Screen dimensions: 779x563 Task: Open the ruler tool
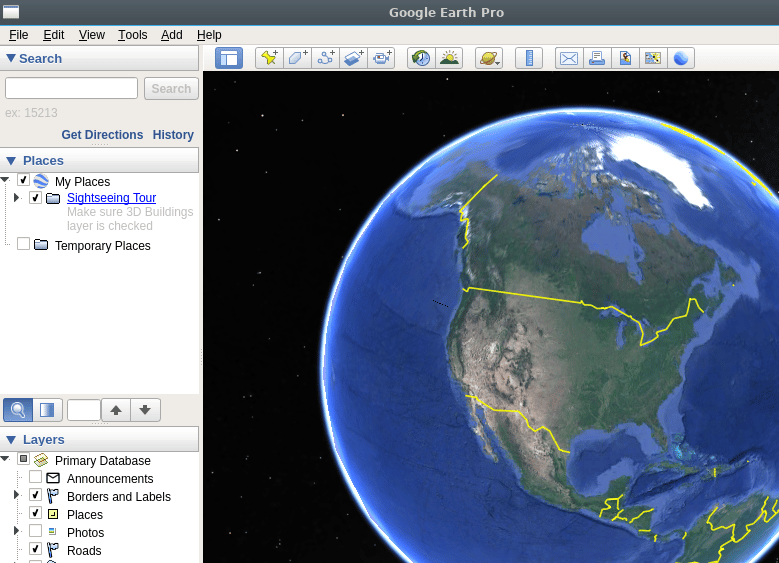coord(529,58)
